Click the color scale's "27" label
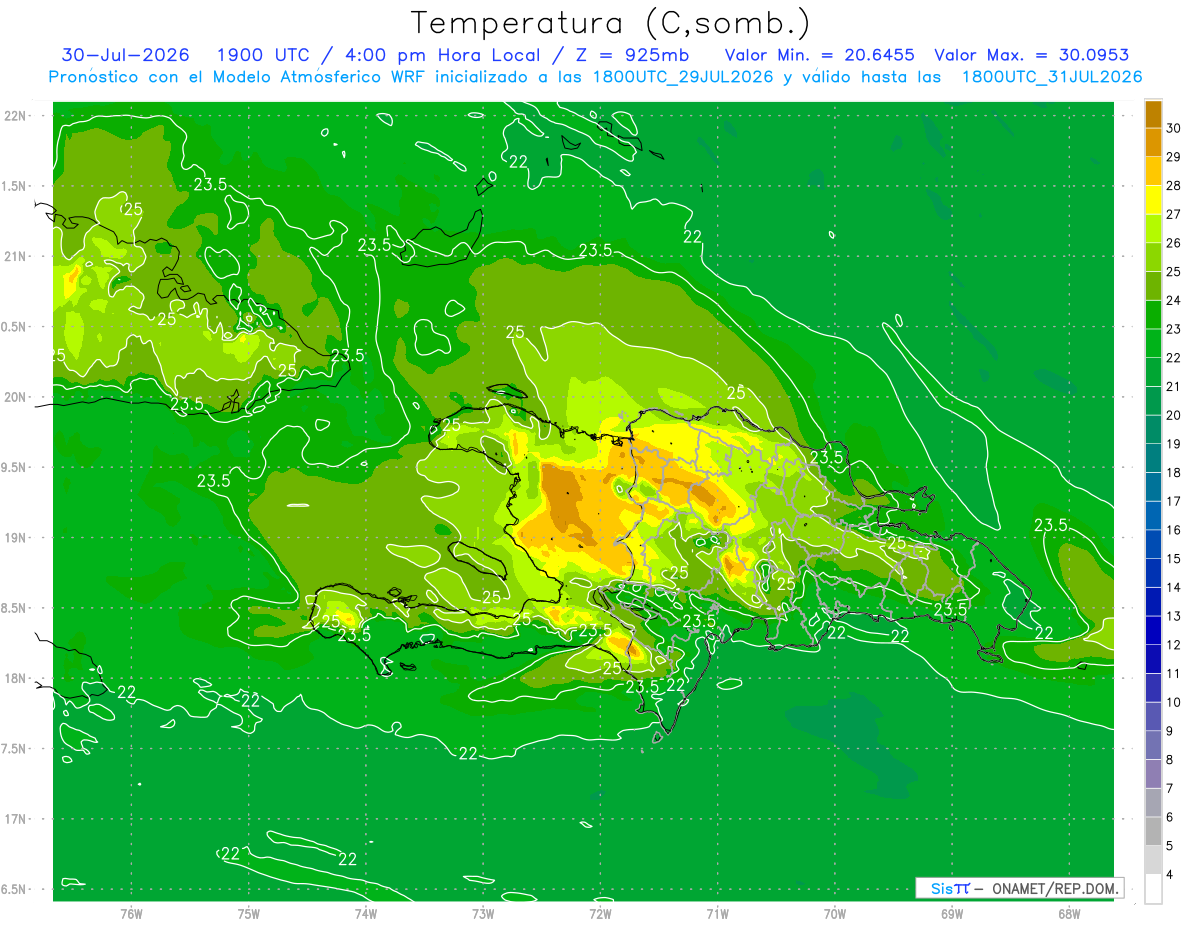The width and height of the screenshot is (1200, 927). pos(1174,214)
